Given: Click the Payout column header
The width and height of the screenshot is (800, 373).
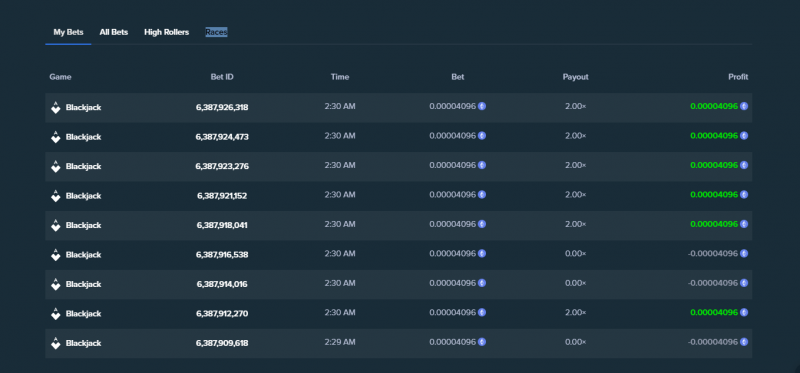Looking at the screenshot, I should (x=576, y=77).
